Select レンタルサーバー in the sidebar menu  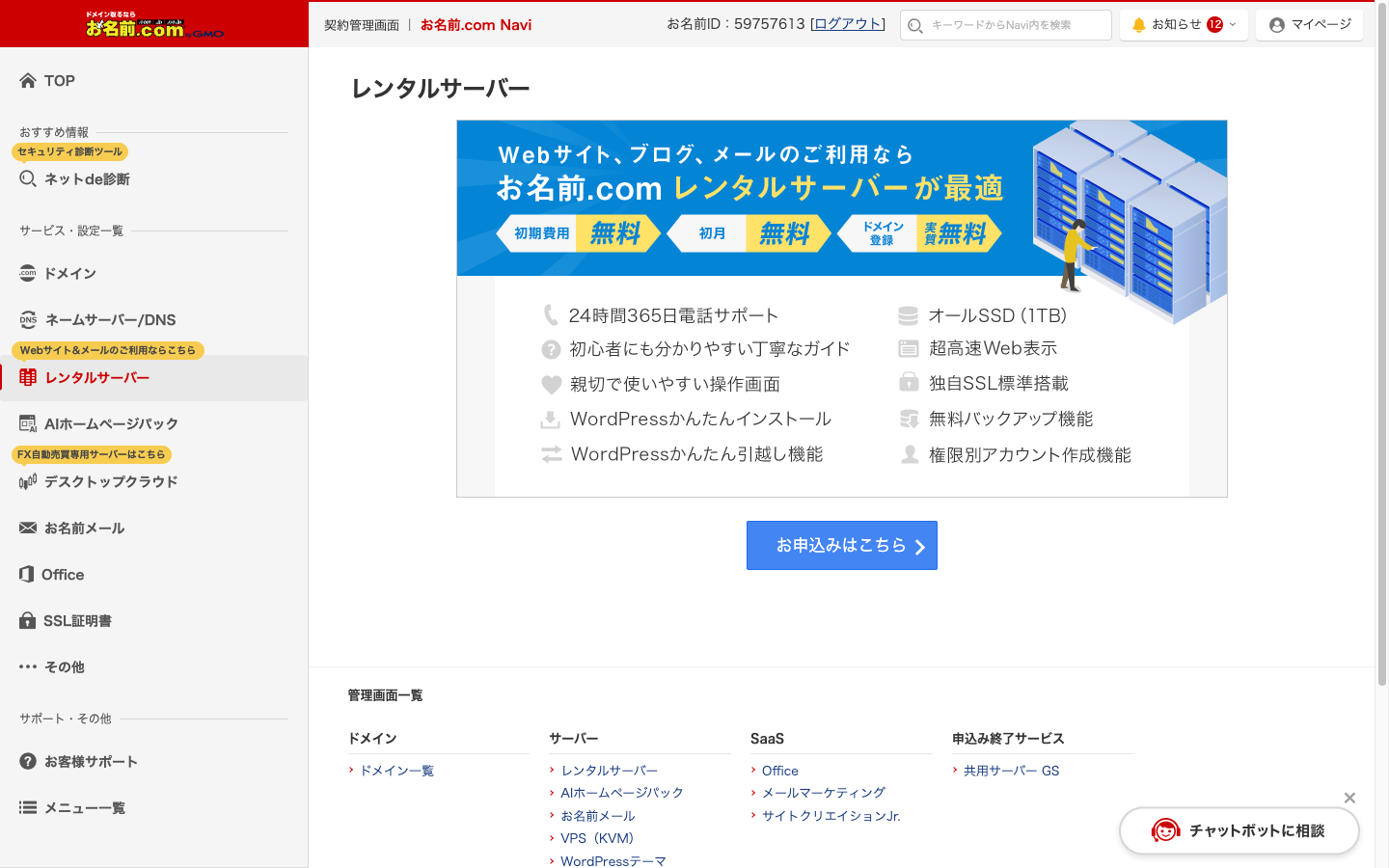(x=154, y=377)
